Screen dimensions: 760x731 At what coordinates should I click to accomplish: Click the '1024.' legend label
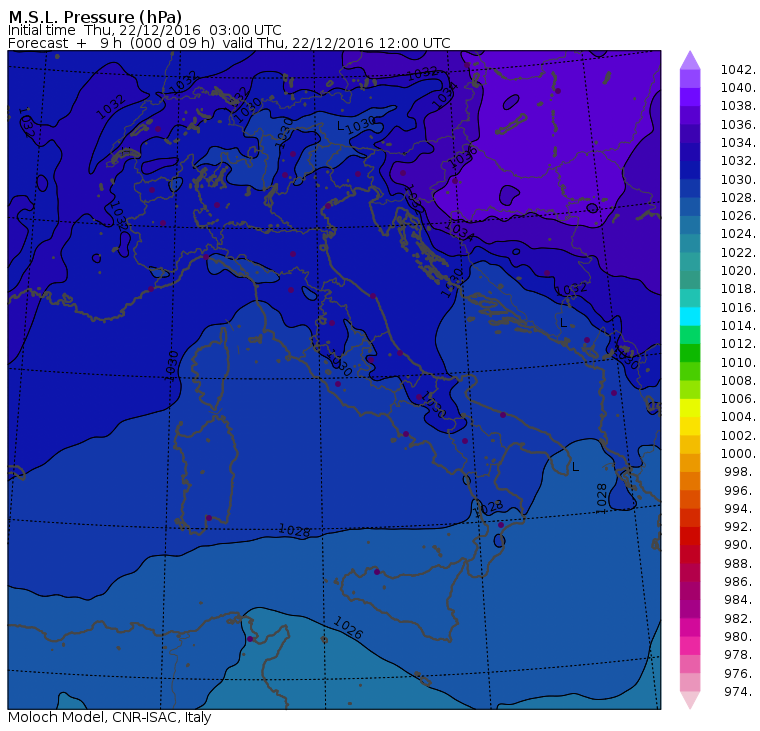738,234
